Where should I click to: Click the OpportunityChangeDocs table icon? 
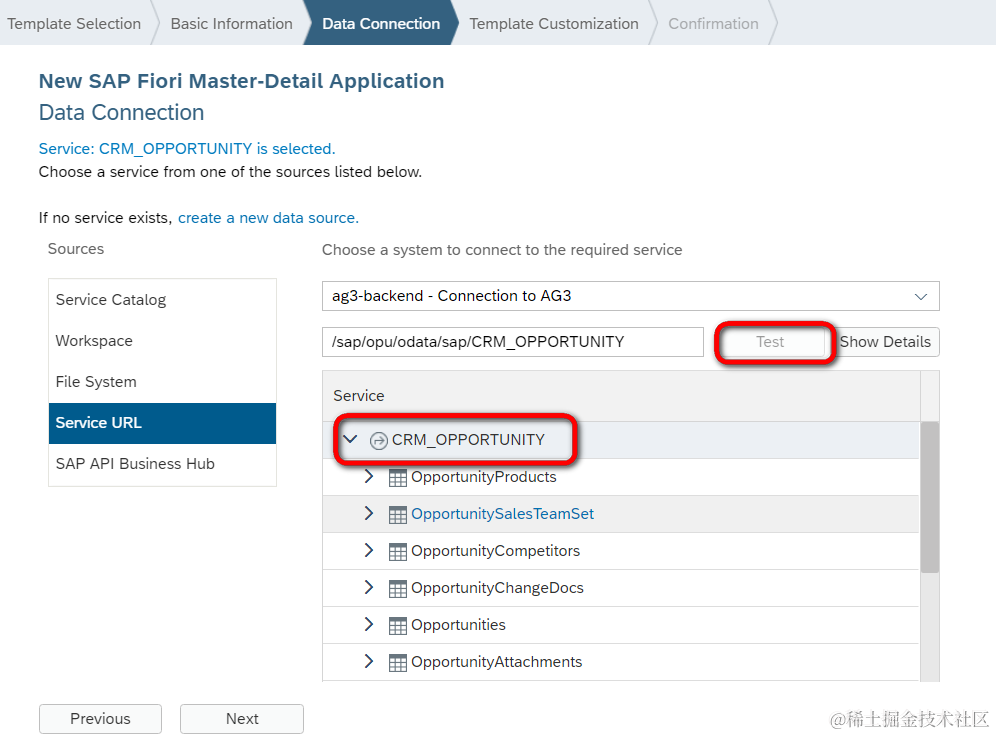(x=398, y=589)
